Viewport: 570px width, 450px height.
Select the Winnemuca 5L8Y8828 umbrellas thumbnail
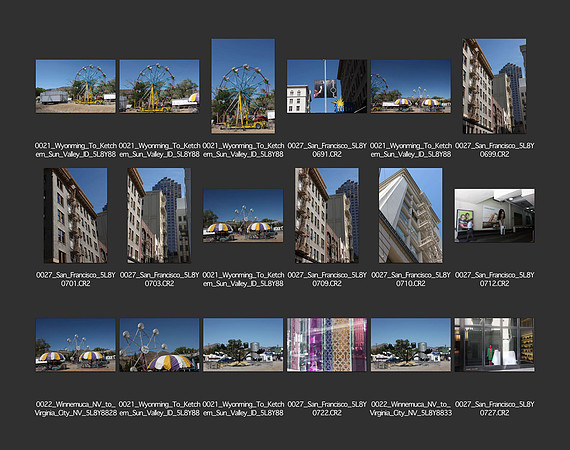(76, 345)
